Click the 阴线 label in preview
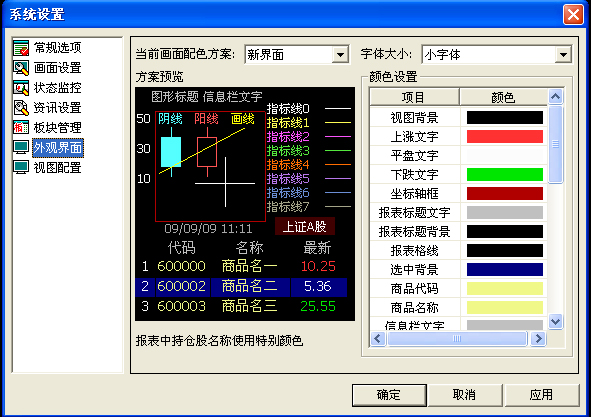Image resolution: width=591 pixels, height=417 pixels. tap(170, 119)
